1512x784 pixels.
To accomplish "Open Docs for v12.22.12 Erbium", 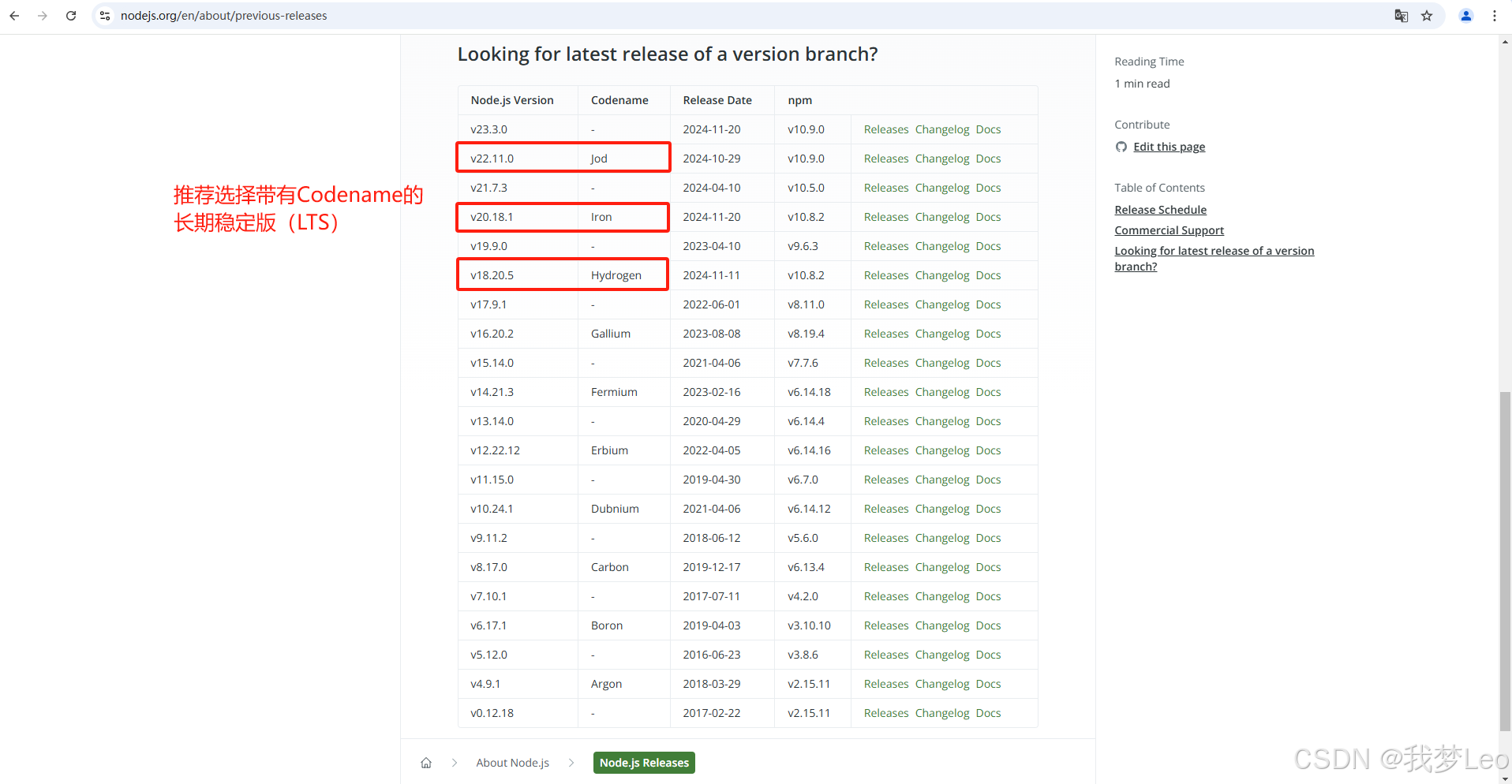I will pyautogui.click(x=988, y=450).
